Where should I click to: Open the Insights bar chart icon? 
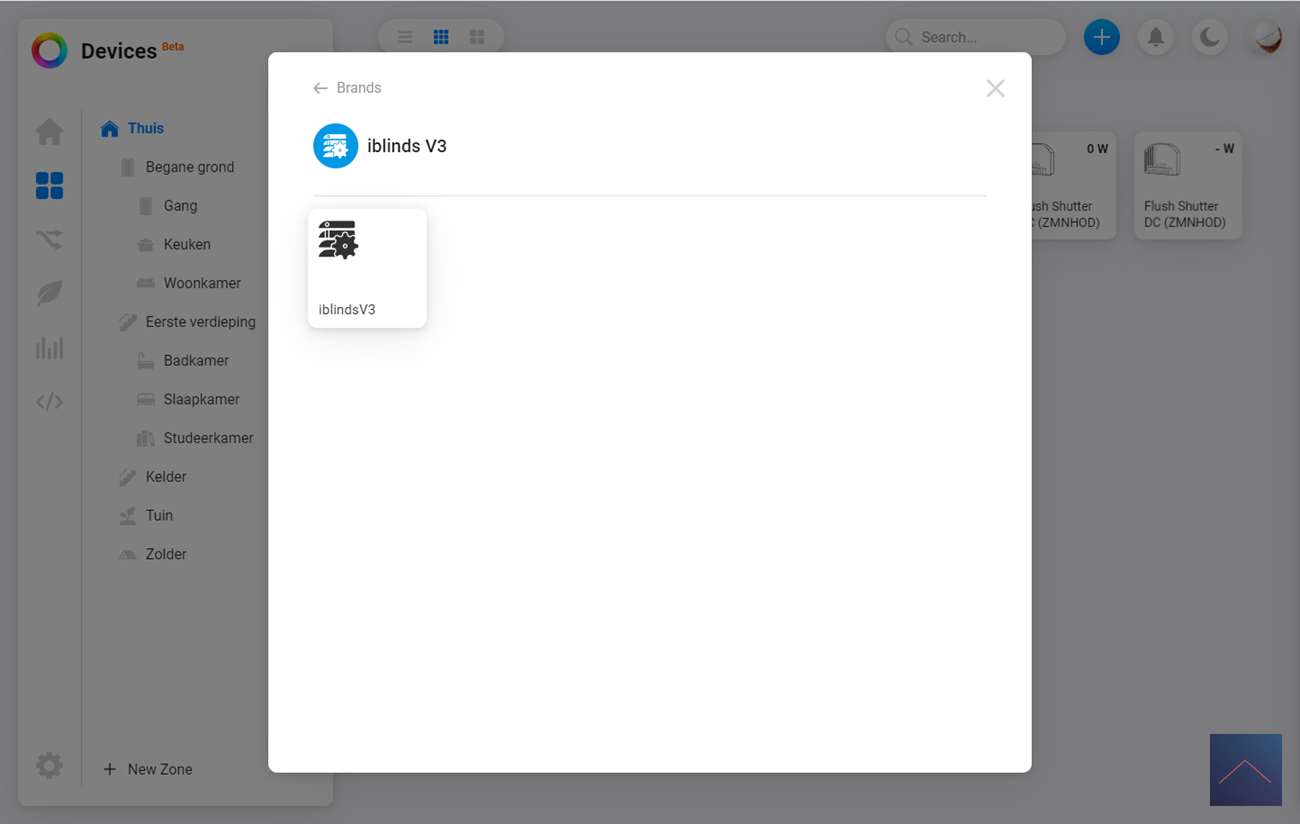click(x=49, y=347)
